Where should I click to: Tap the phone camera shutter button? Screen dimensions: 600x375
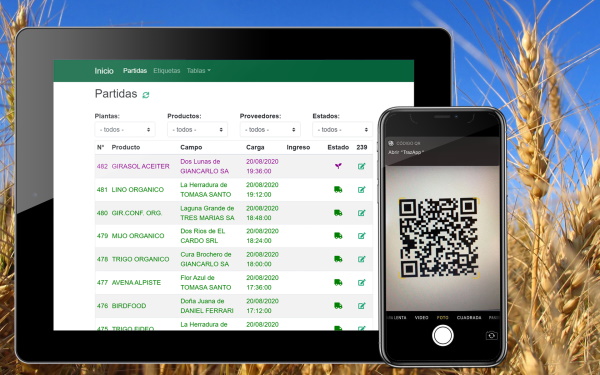(x=443, y=336)
